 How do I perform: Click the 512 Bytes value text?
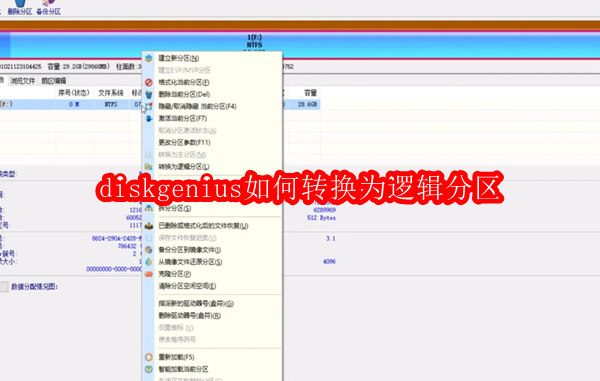321,218
